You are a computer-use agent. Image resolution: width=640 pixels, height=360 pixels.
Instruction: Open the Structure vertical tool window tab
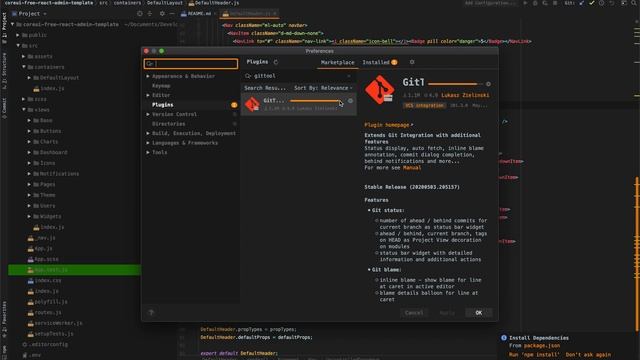click(4, 71)
